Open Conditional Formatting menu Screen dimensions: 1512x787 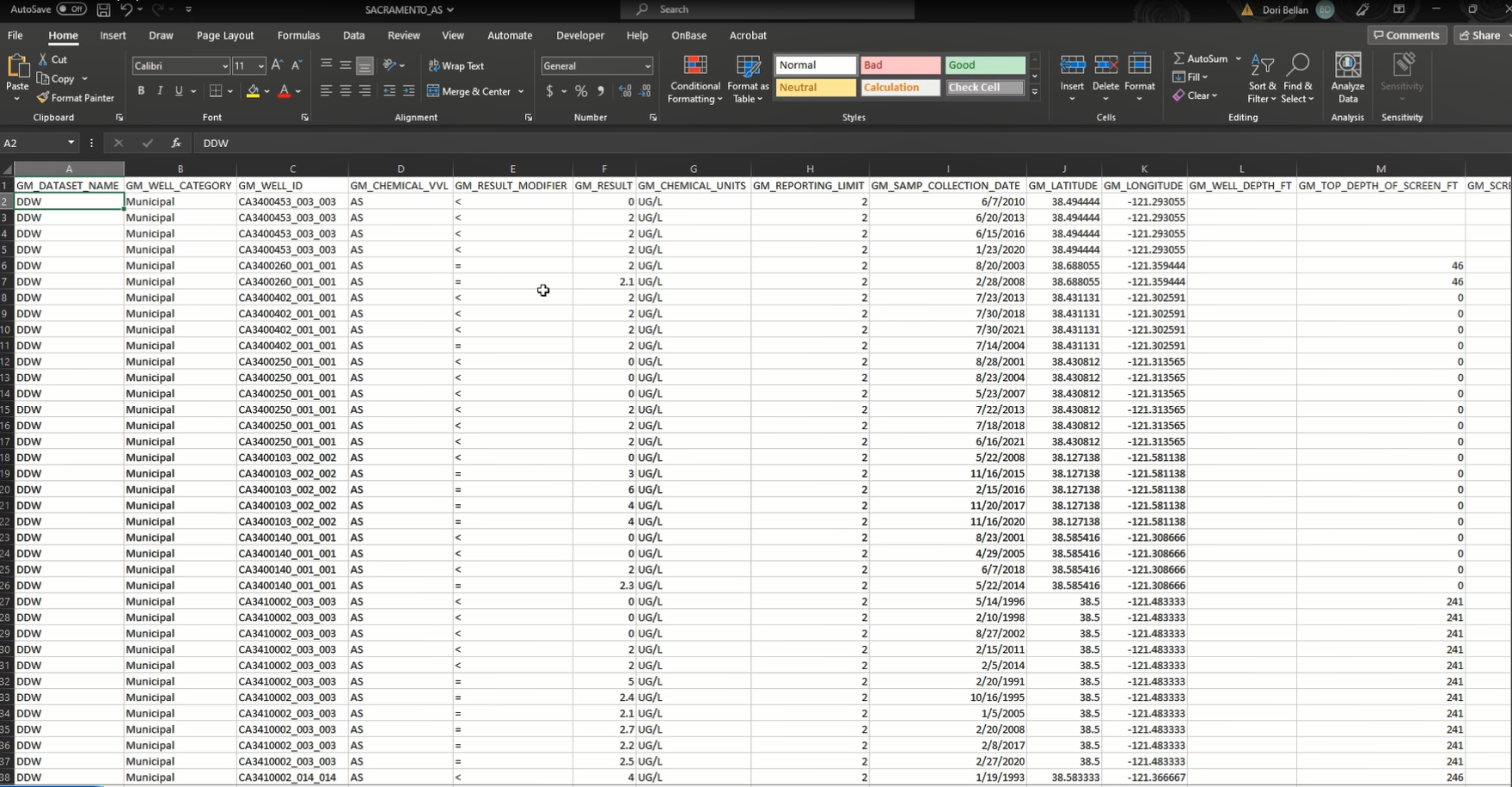[695, 79]
